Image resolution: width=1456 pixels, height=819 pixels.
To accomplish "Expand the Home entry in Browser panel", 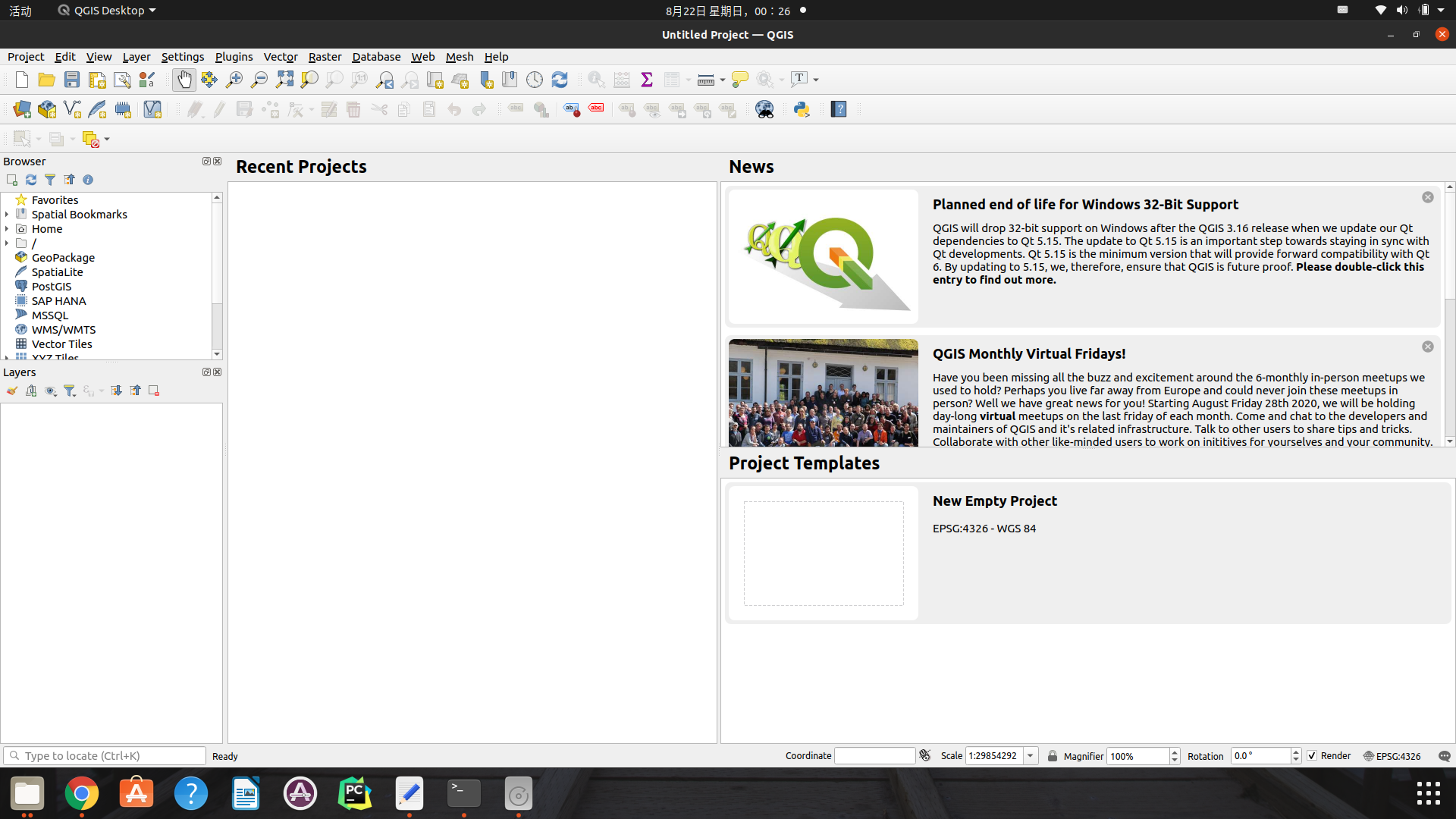I will (8, 228).
